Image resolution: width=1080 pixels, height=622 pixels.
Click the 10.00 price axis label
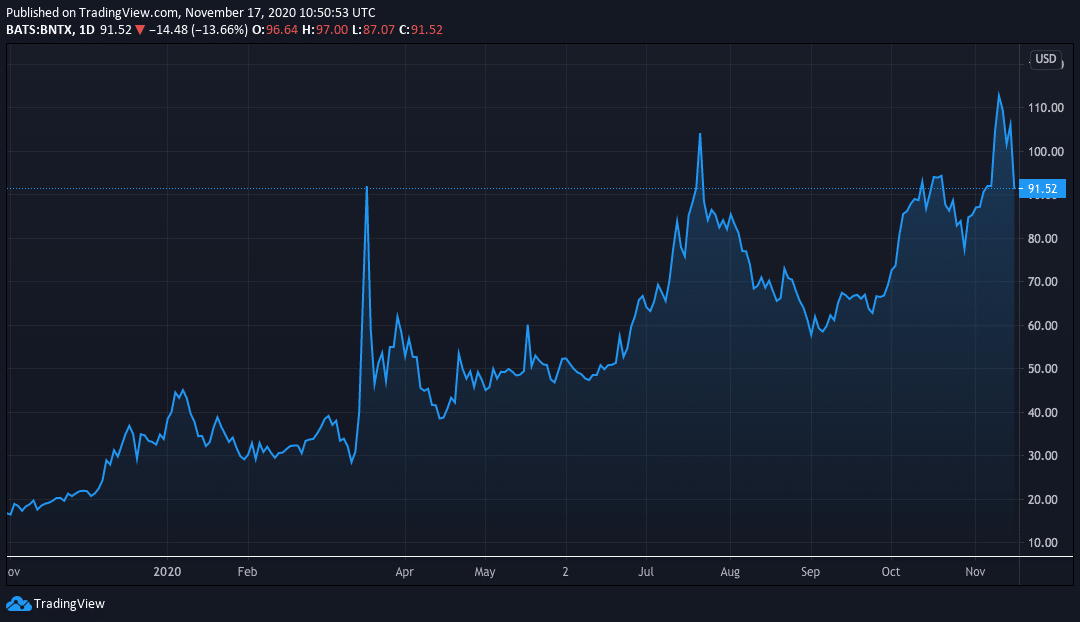point(1043,543)
